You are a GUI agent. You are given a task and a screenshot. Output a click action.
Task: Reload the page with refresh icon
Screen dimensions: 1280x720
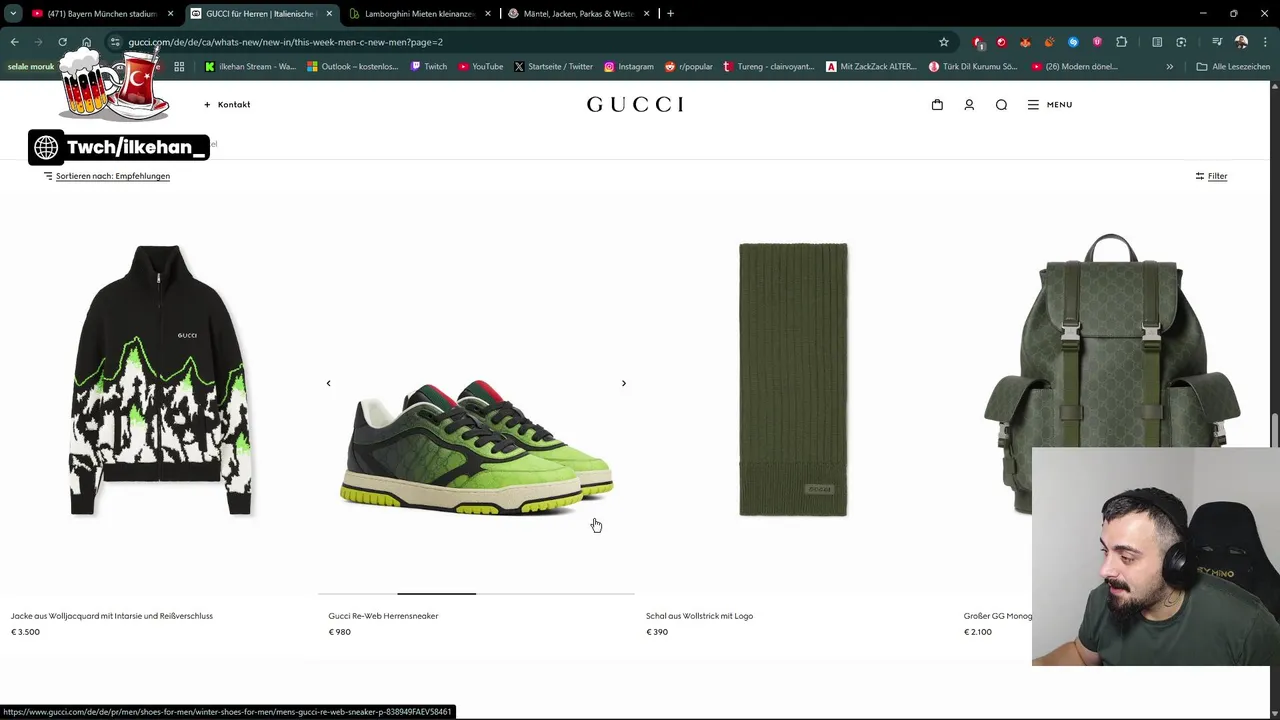click(62, 42)
